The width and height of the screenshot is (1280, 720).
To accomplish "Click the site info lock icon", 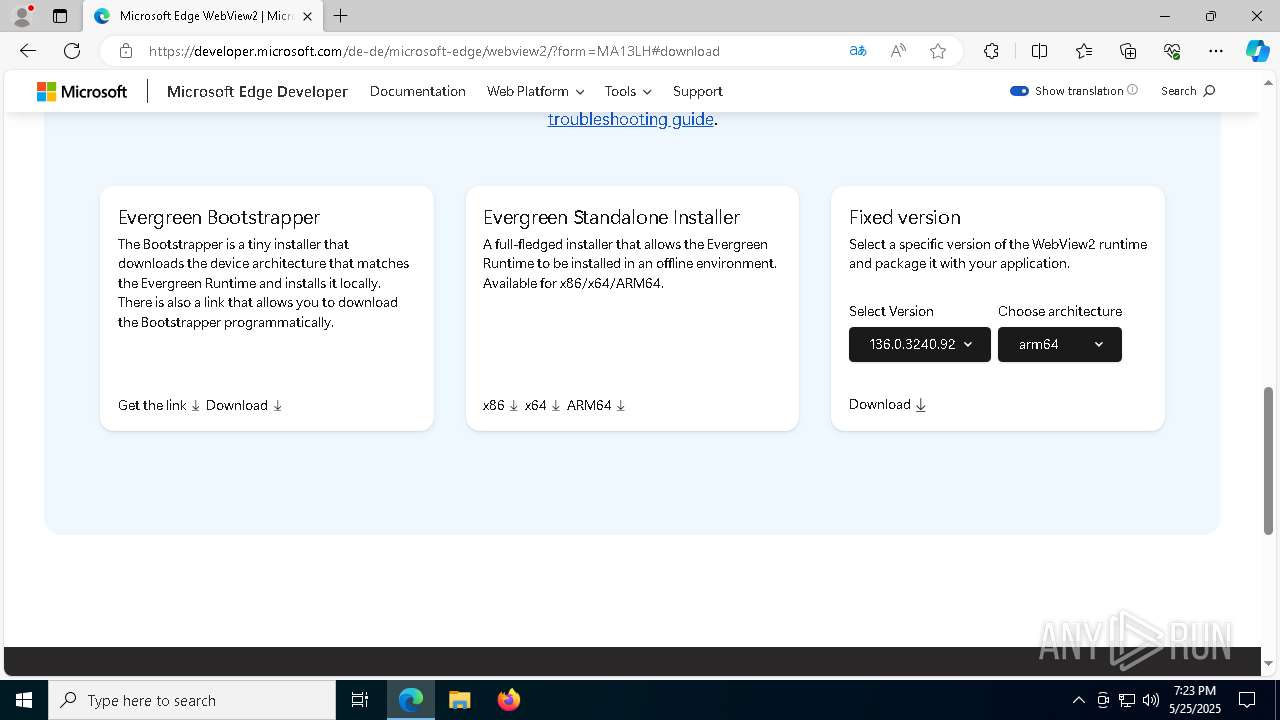I will pos(126,51).
